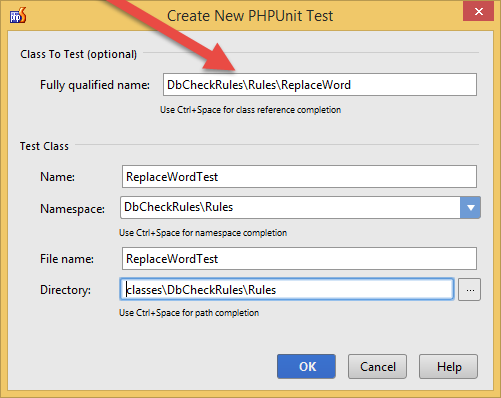Click 'Use Ctrl+Space for class reference completion' hint
The image size is (501, 398).
click(x=250, y=110)
